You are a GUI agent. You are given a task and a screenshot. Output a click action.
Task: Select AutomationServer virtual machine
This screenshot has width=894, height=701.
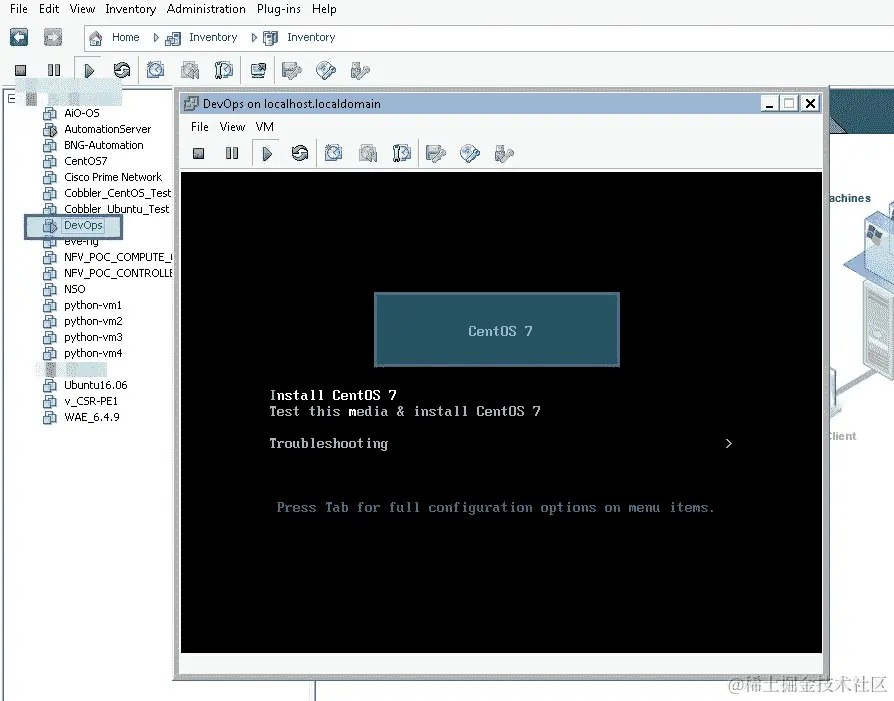click(x=107, y=129)
